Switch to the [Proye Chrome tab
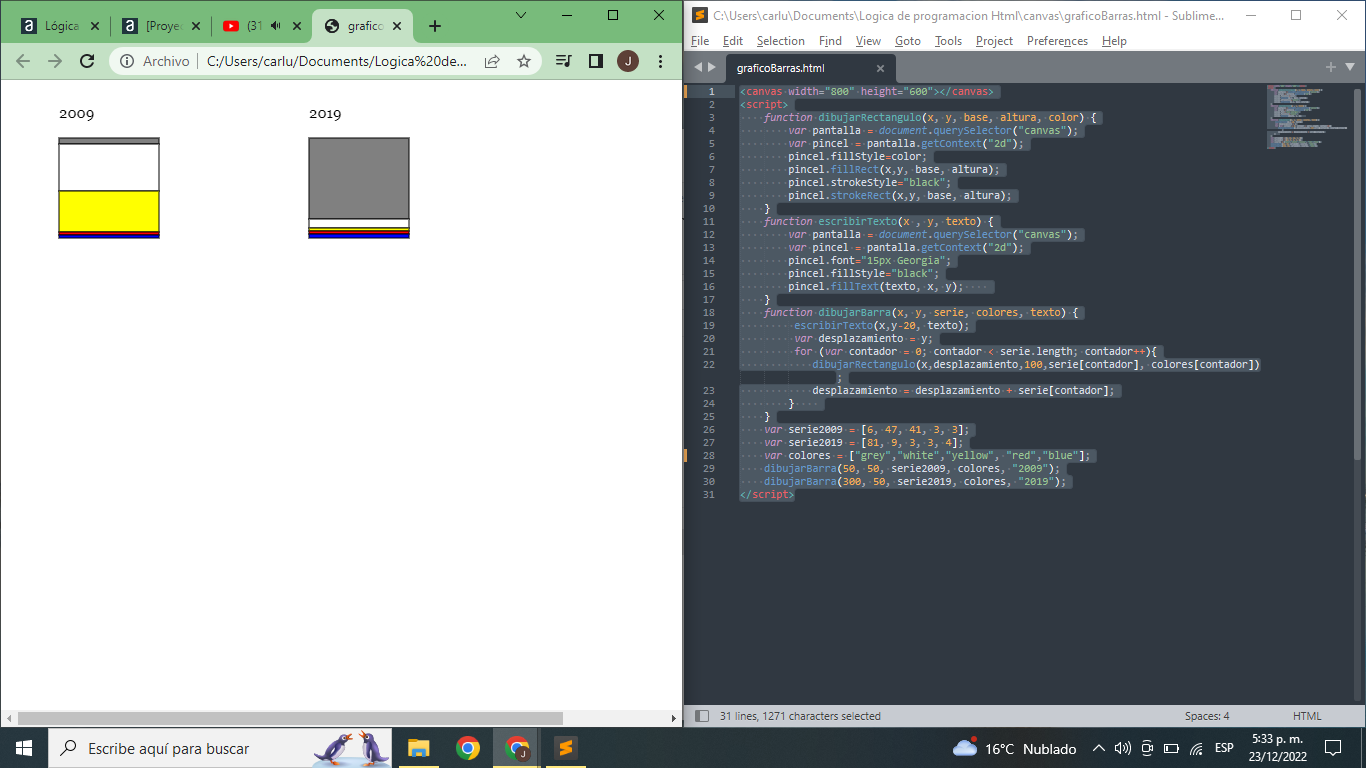The width and height of the screenshot is (1366, 768). coord(161,26)
